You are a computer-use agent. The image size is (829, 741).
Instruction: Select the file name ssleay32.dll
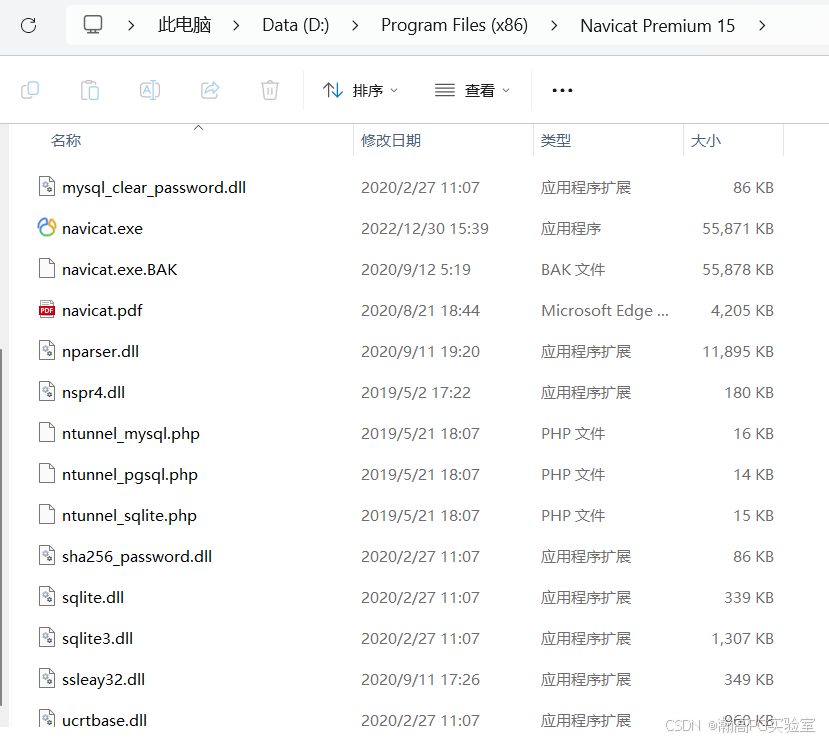[x=104, y=680]
